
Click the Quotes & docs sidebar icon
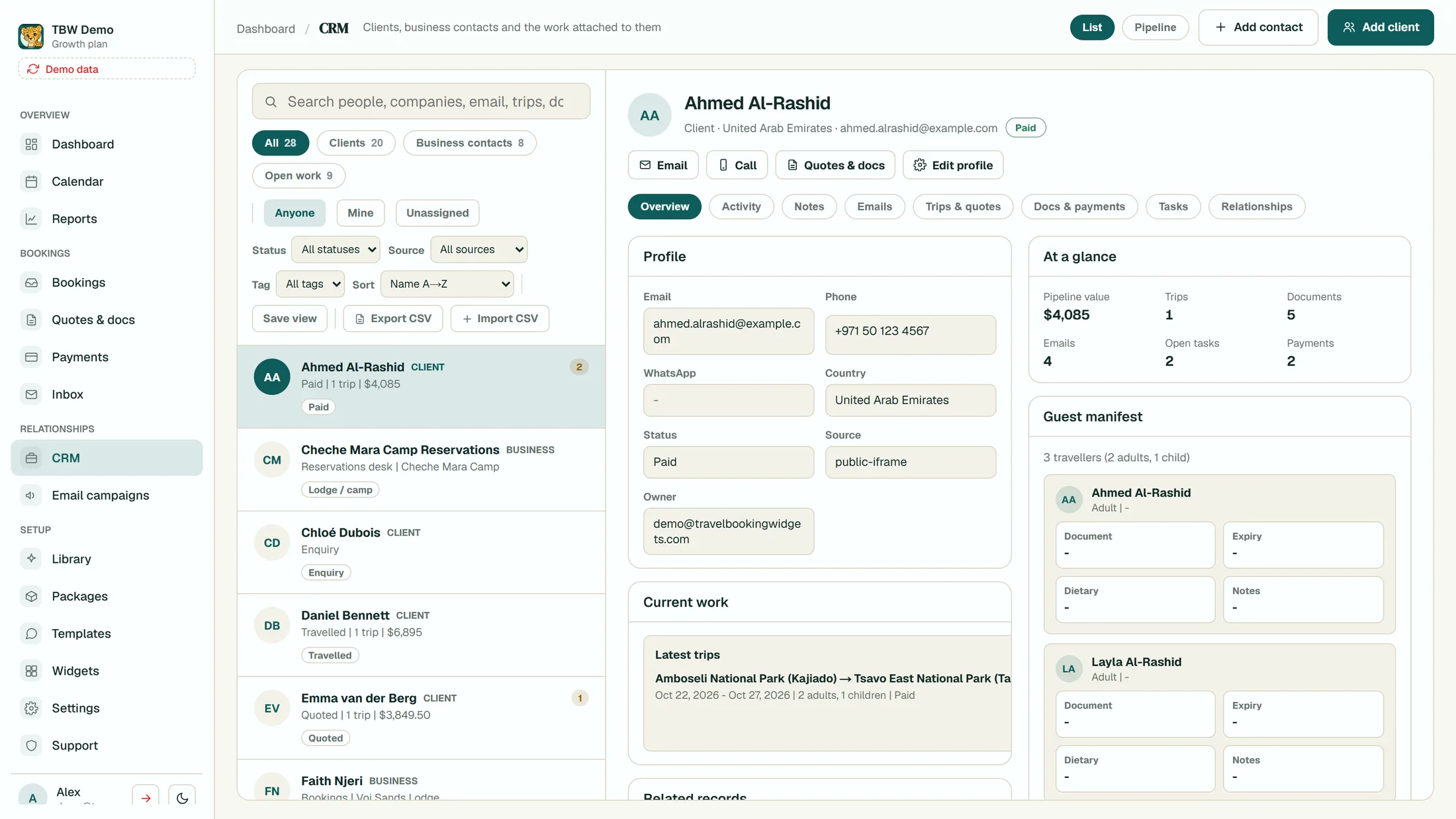31,320
